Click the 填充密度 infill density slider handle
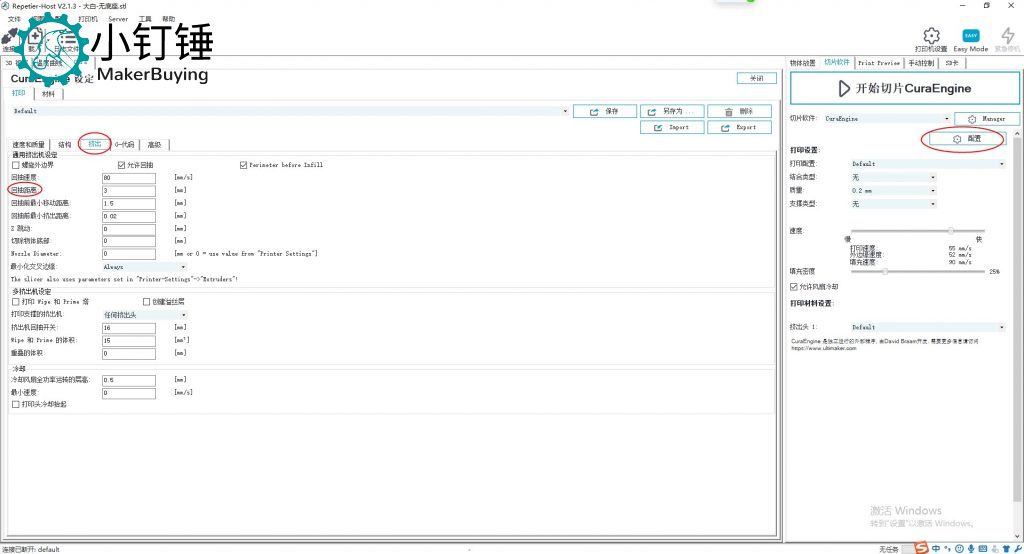 [885, 271]
